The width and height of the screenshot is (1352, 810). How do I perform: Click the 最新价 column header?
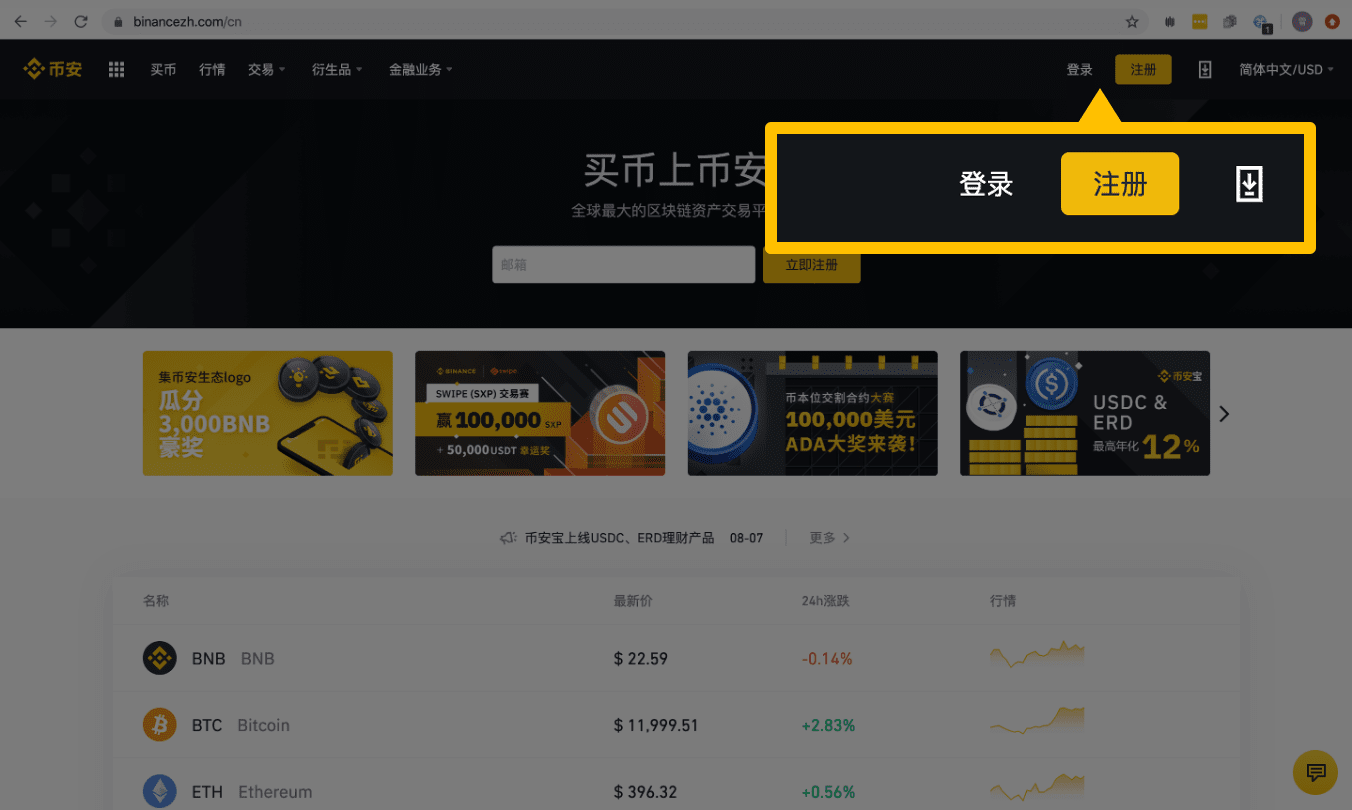click(633, 601)
